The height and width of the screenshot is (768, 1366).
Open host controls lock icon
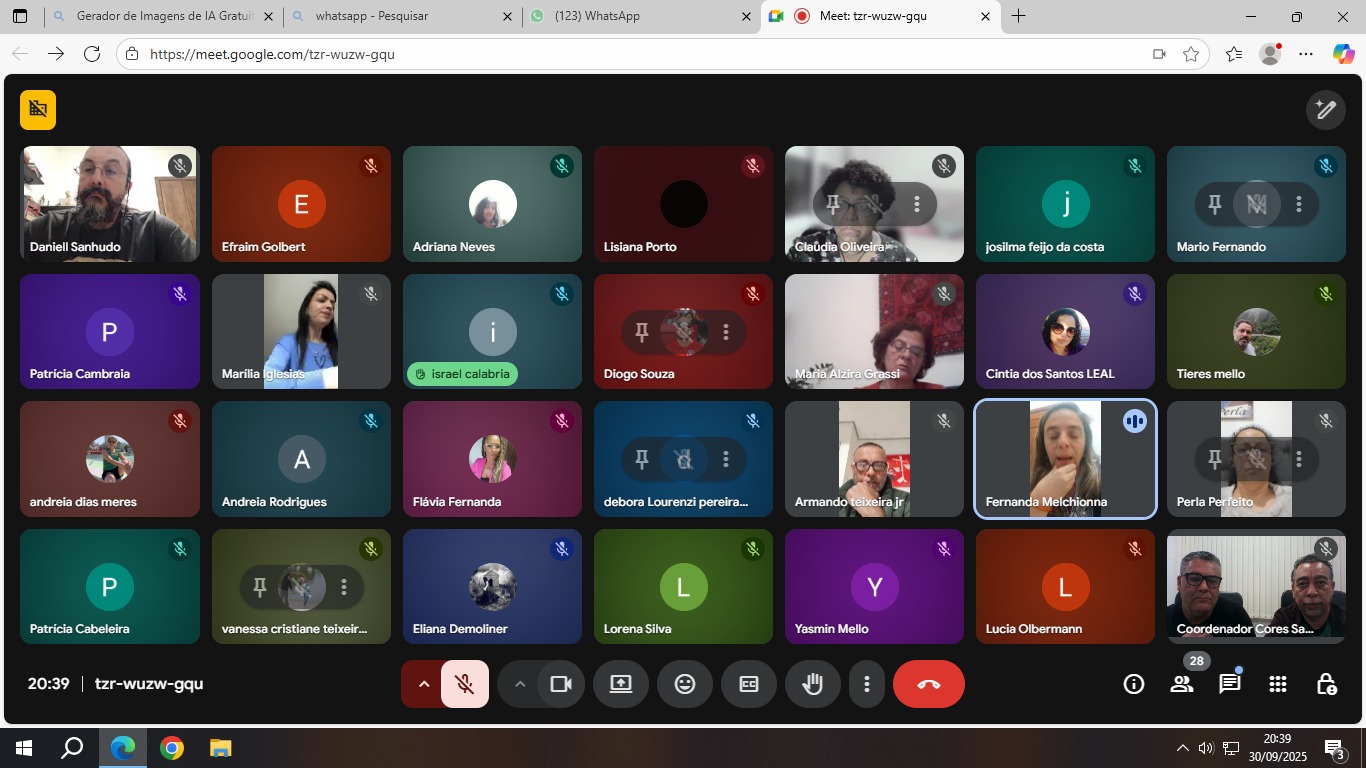(x=1326, y=684)
